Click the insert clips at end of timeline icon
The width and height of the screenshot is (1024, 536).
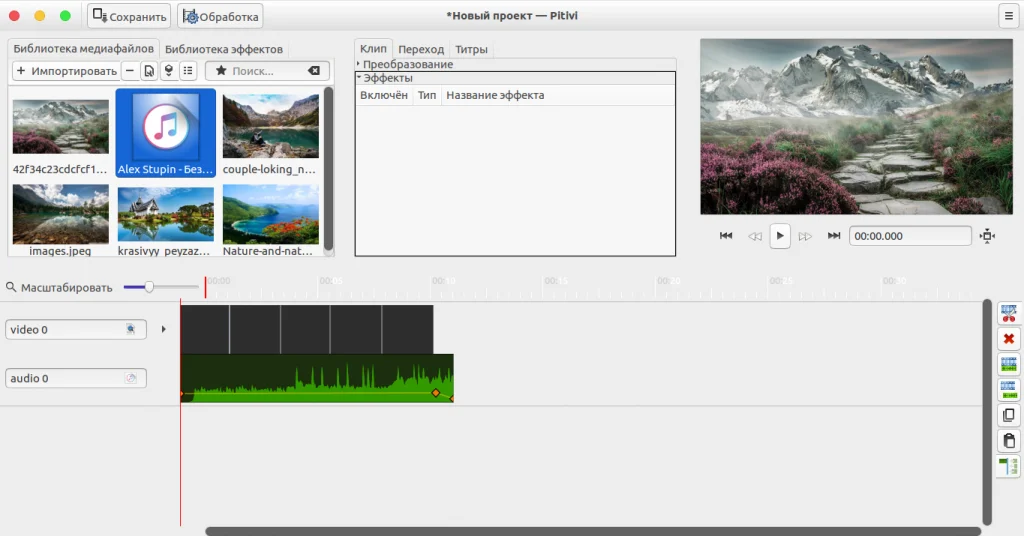168,71
